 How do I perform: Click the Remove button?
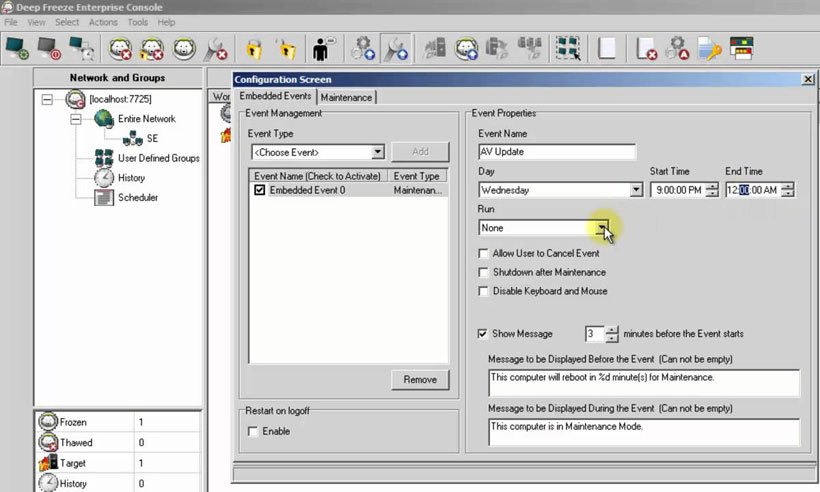click(420, 380)
